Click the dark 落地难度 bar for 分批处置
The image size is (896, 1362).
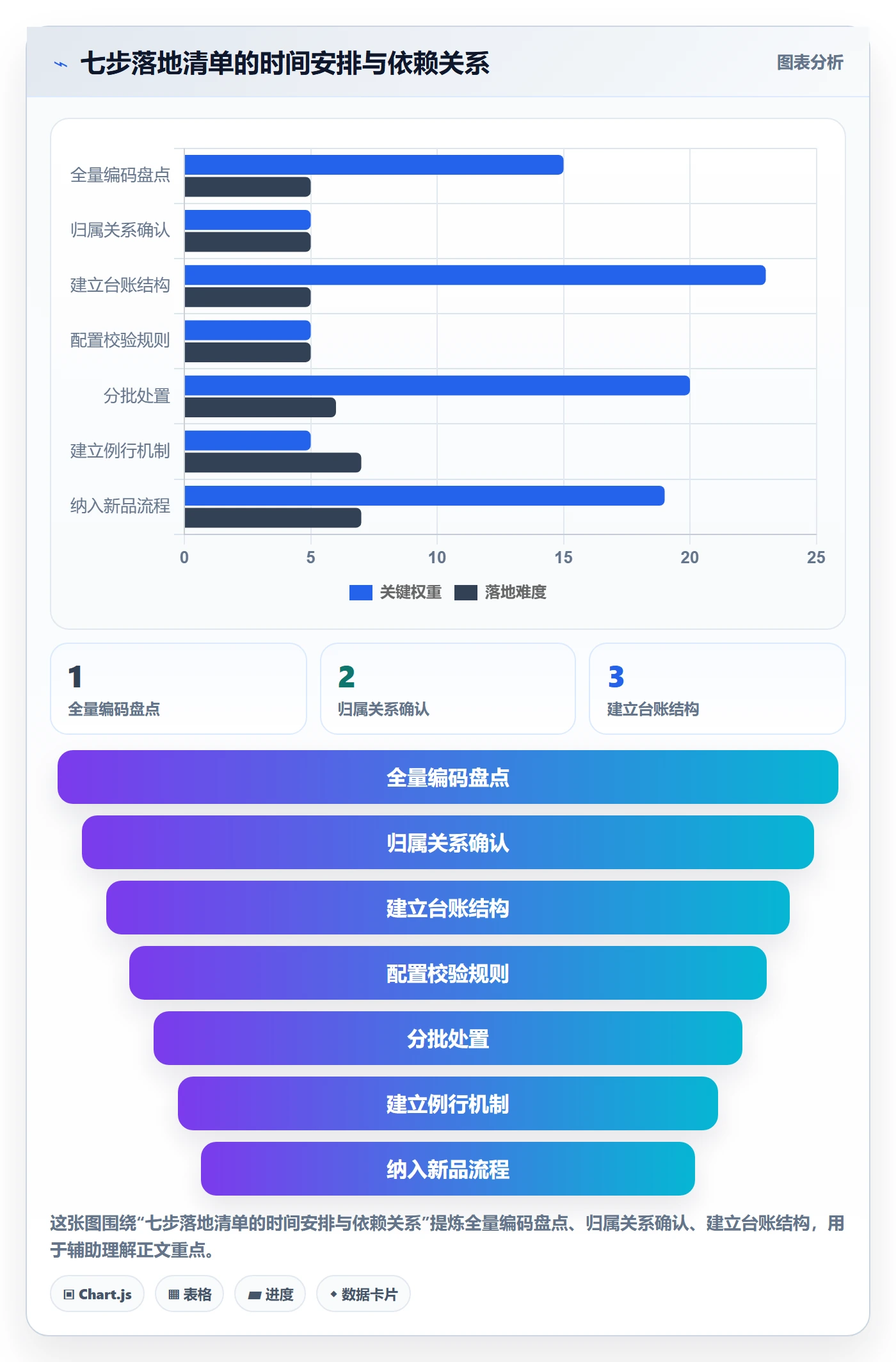tap(260, 408)
